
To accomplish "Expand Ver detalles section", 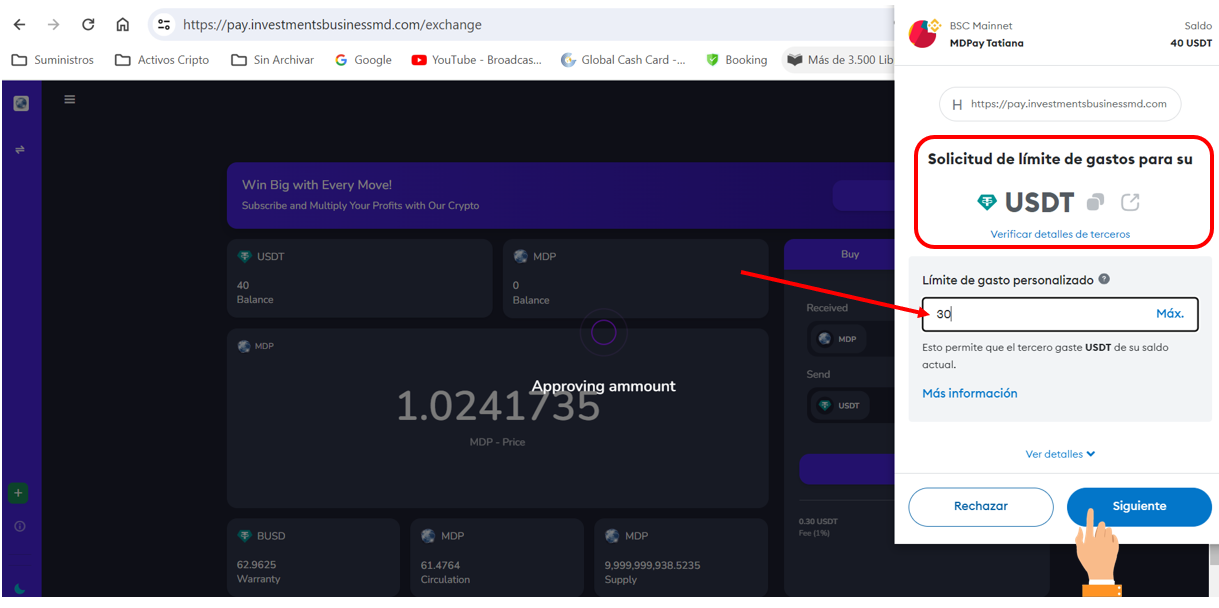I will click(1060, 454).
